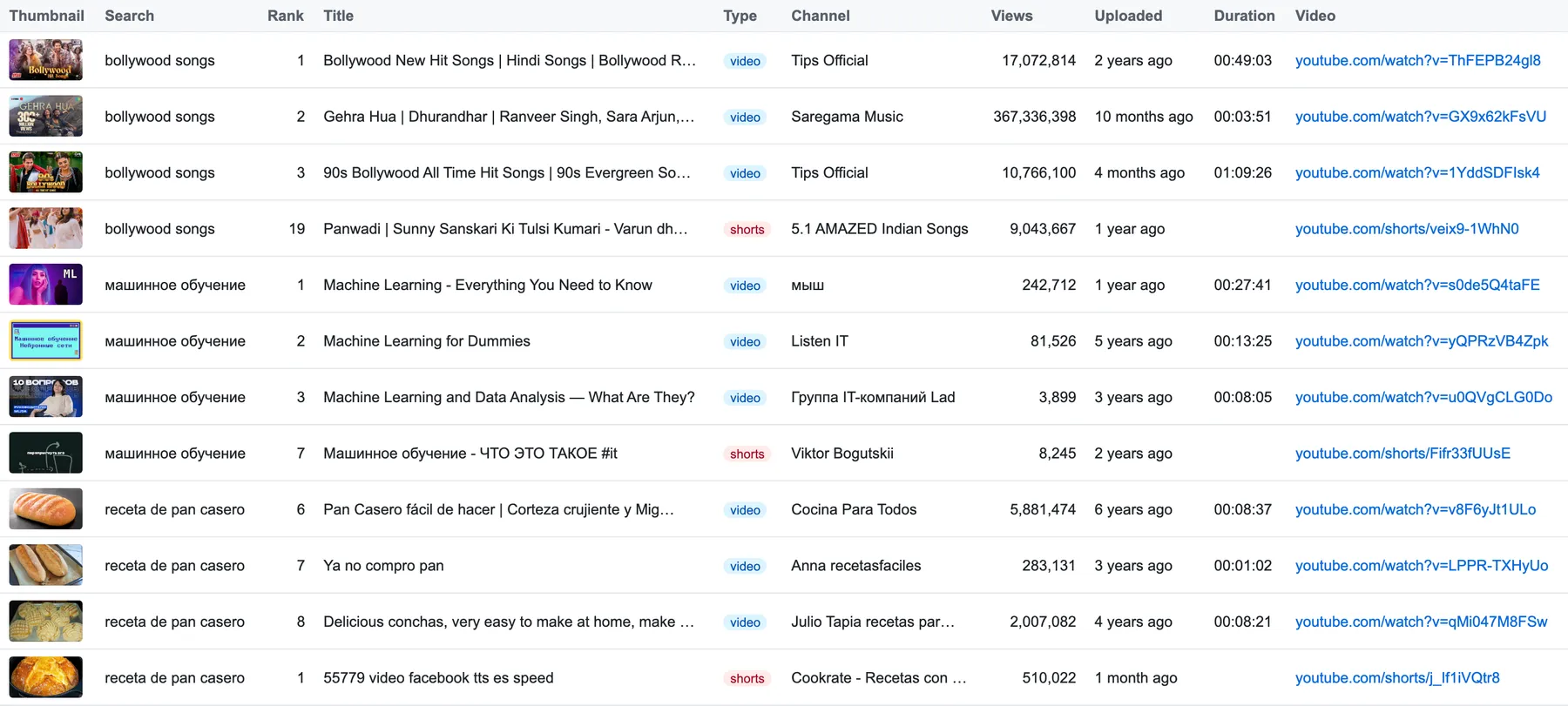Click the Uploaded column header
This screenshot has height=706, width=1568.
pos(1128,16)
